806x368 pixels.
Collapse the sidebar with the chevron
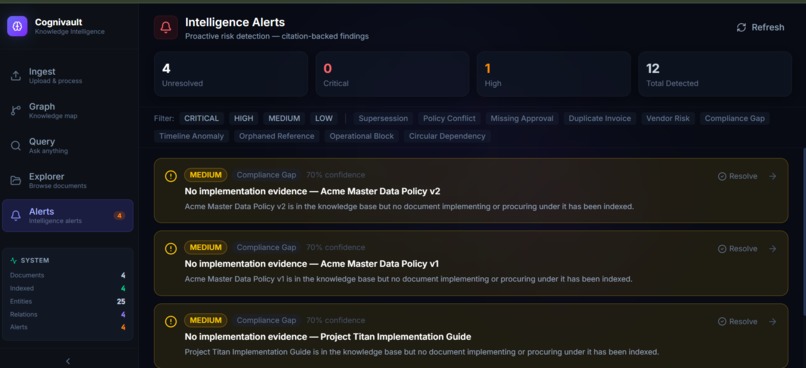coord(68,361)
